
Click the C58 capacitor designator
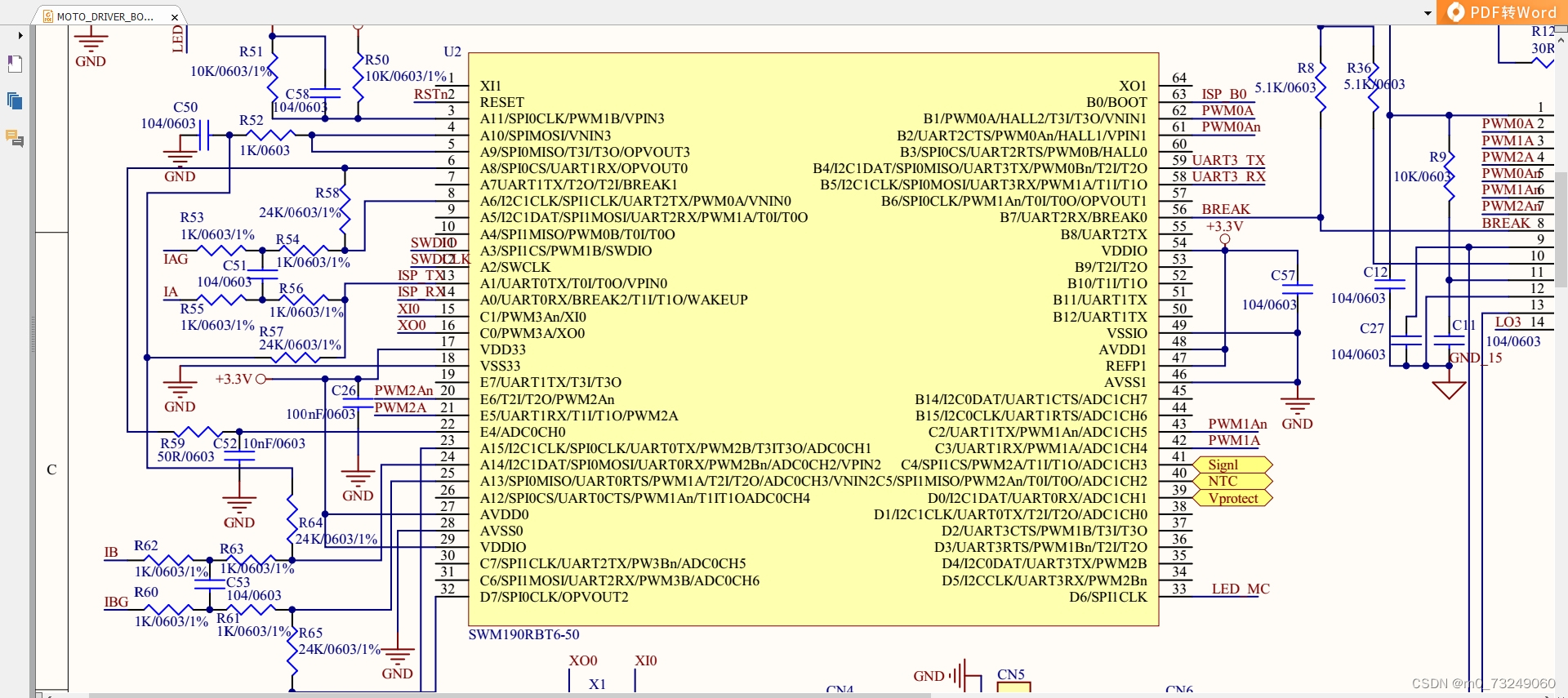(x=297, y=94)
